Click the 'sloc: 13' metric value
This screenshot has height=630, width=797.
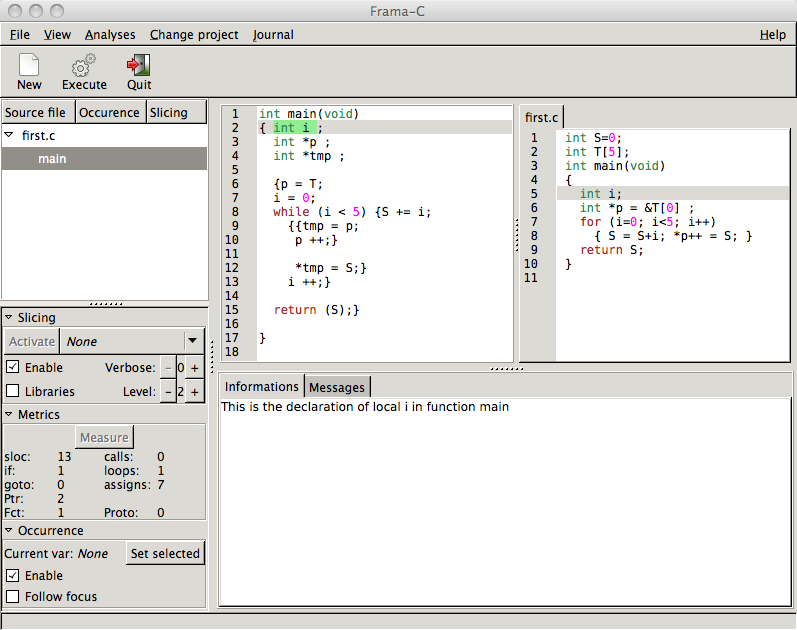point(38,457)
